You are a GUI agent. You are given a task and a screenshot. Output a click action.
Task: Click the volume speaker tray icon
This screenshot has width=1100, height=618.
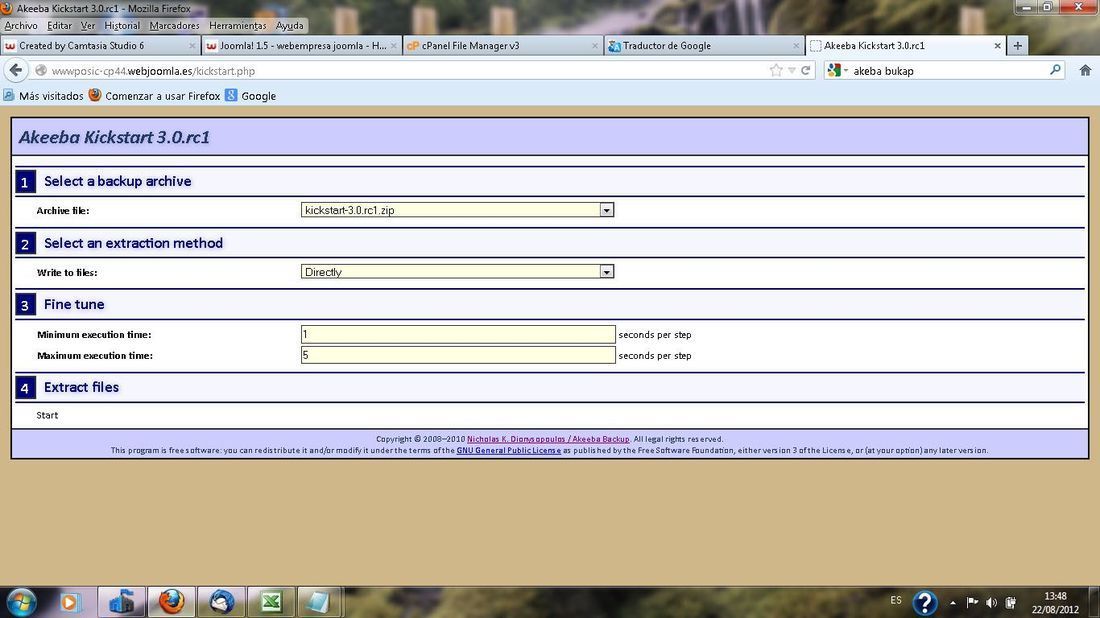[x=991, y=603]
